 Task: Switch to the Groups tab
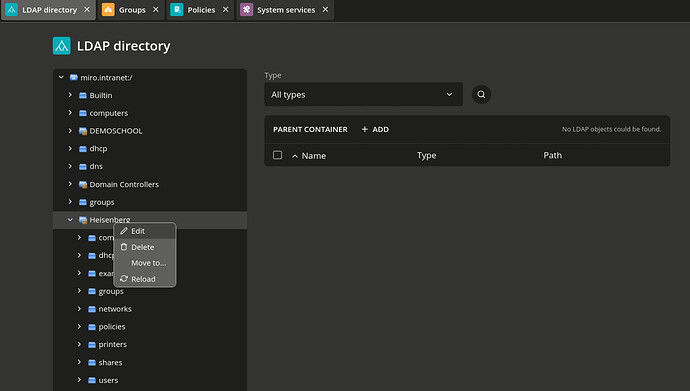(x=132, y=10)
